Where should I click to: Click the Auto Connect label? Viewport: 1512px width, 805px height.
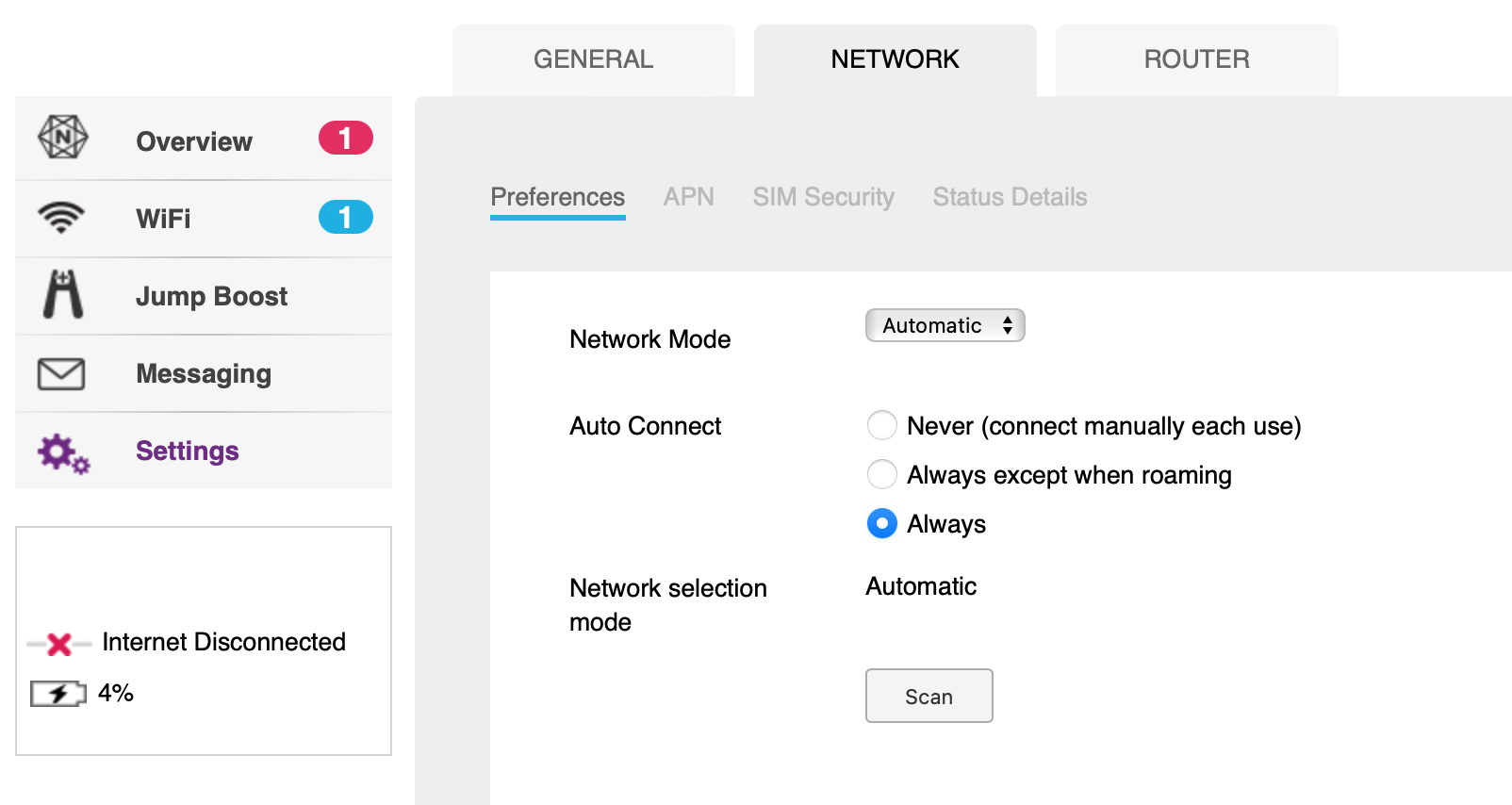click(646, 426)
